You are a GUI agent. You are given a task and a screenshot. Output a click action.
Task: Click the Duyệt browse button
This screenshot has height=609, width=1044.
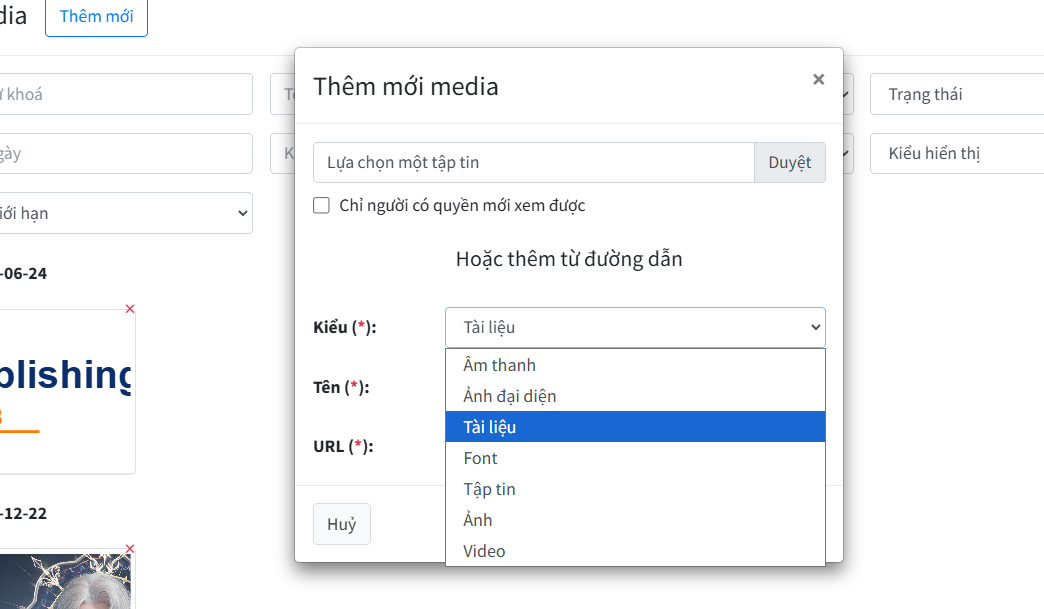(790, 162)
